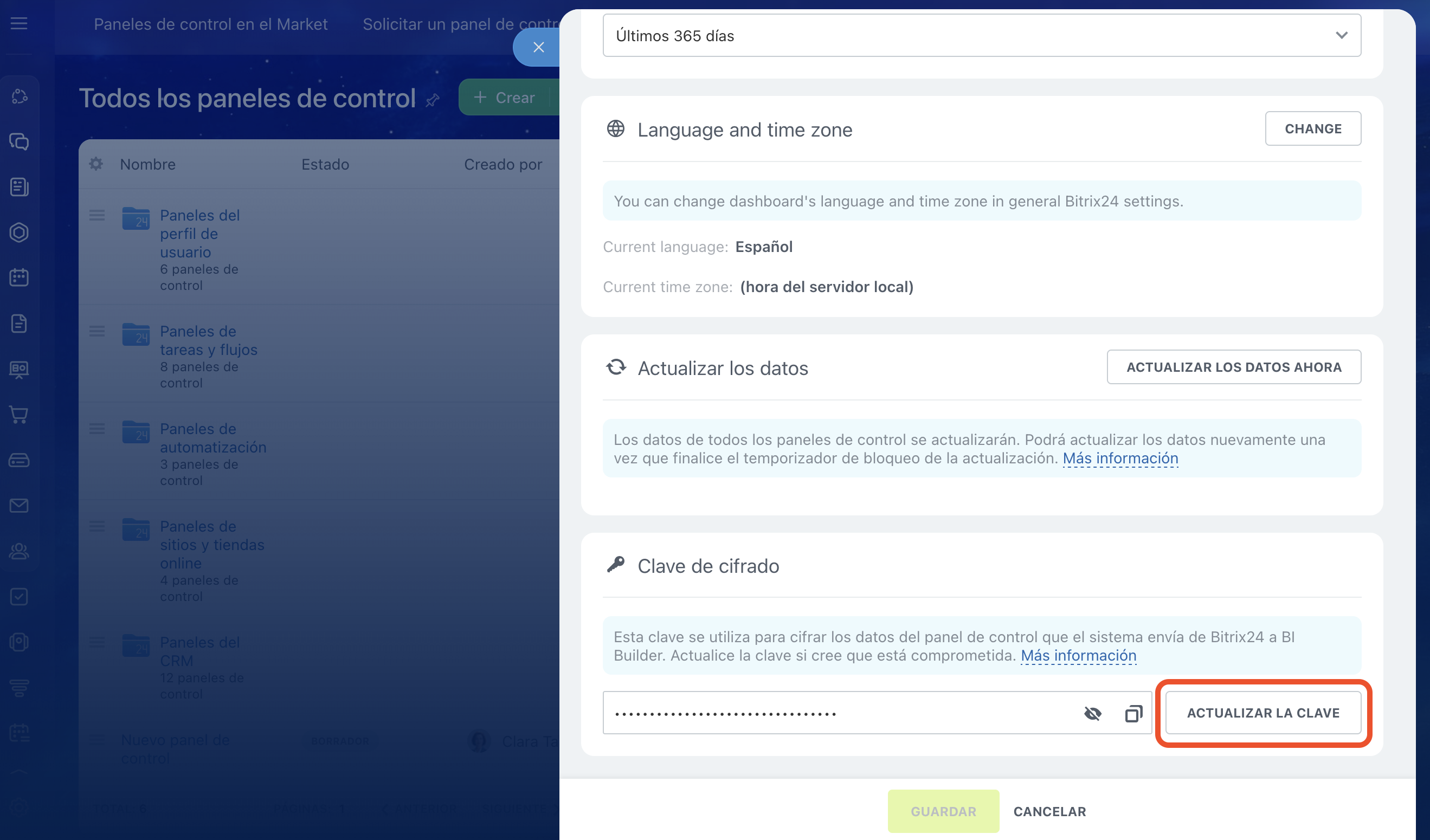This screenshot has height=840, width=1430.
Task: Click the table settings gear icon
Action: (96, 164)
